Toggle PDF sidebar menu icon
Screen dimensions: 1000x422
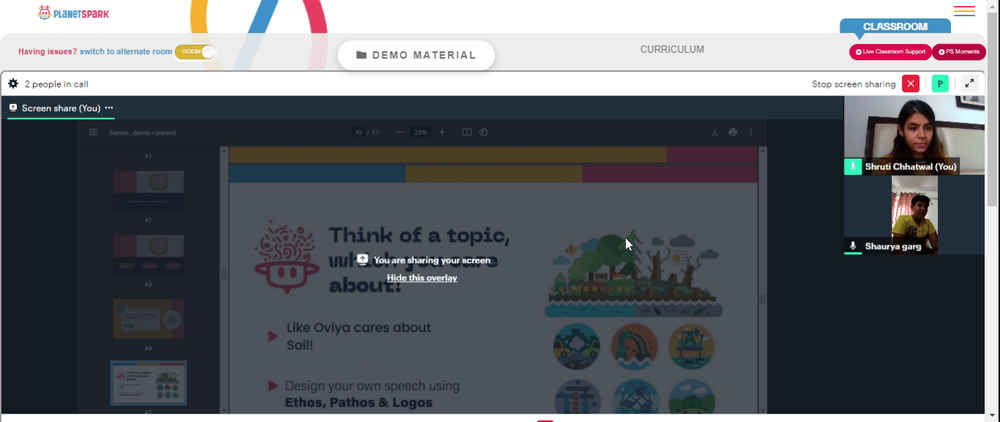(93, 132)
